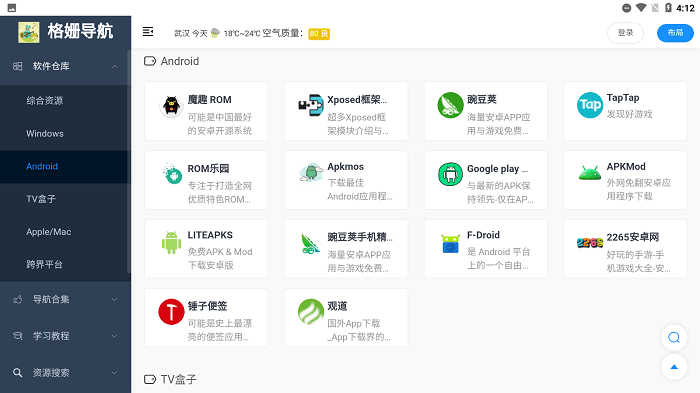Click the 4:12 clock in status bar
Viewport: 700px width, 393px height.
coord(685,8)
